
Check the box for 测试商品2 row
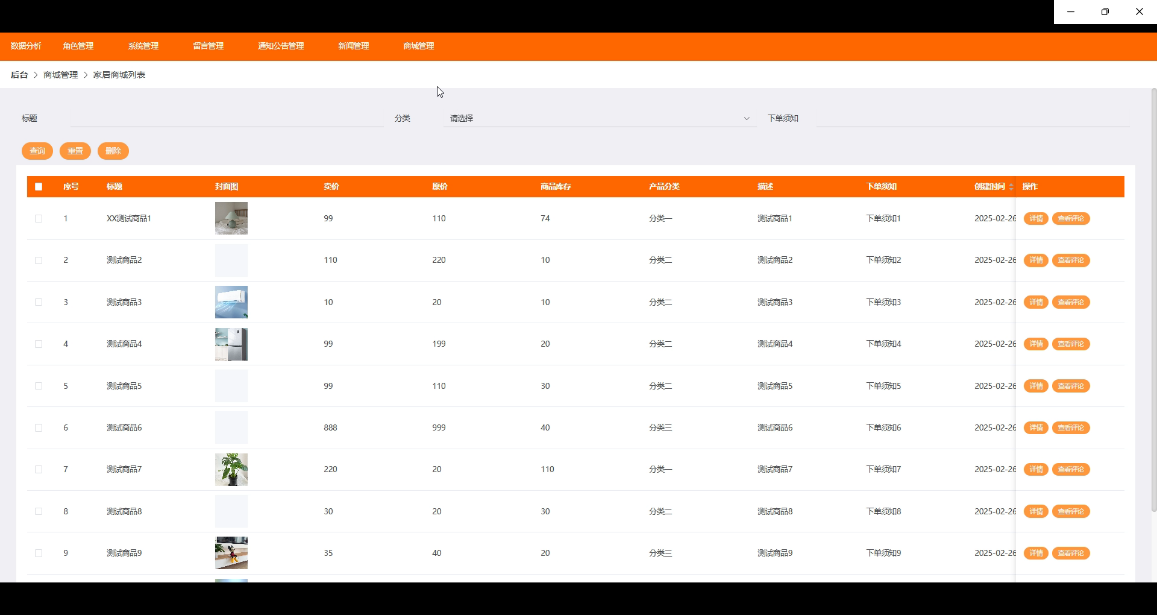[x=38, y=260]
